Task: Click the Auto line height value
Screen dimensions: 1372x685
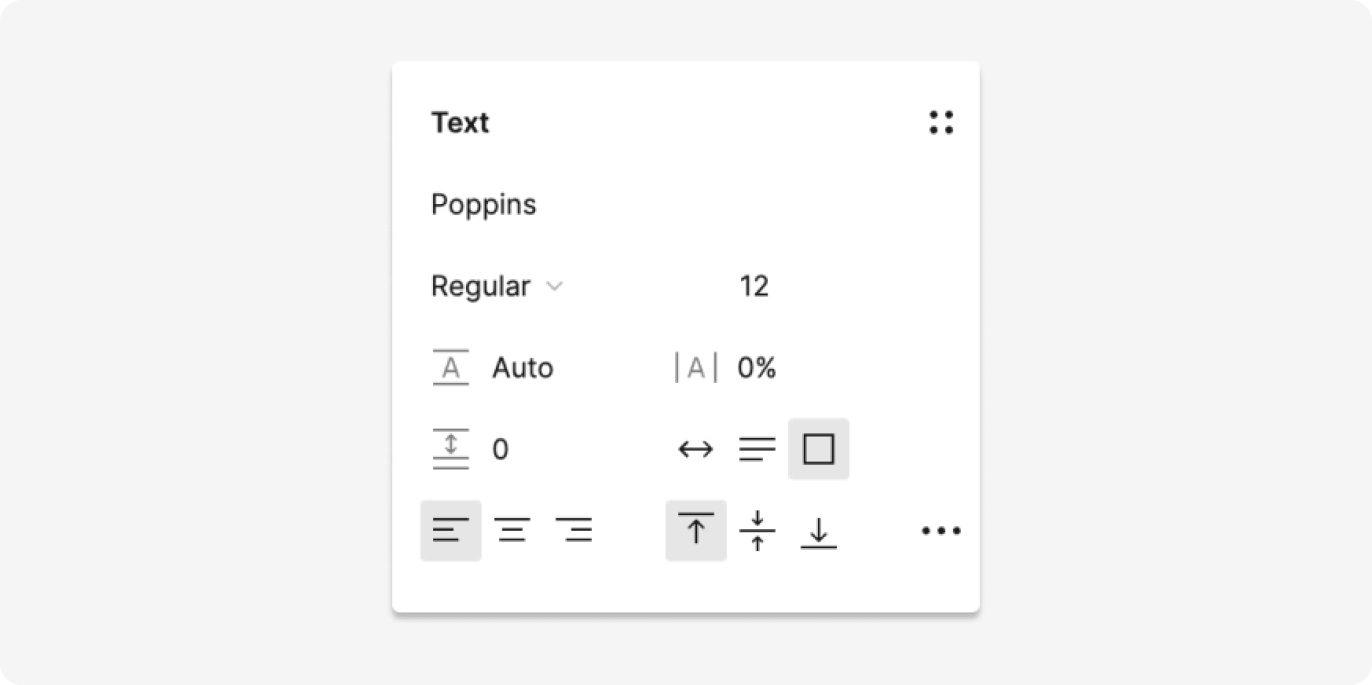Action: 522,368
